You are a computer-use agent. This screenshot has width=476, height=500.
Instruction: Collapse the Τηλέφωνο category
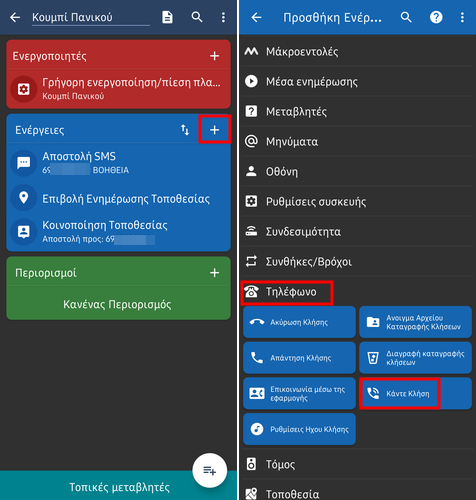tap(357, 292)
